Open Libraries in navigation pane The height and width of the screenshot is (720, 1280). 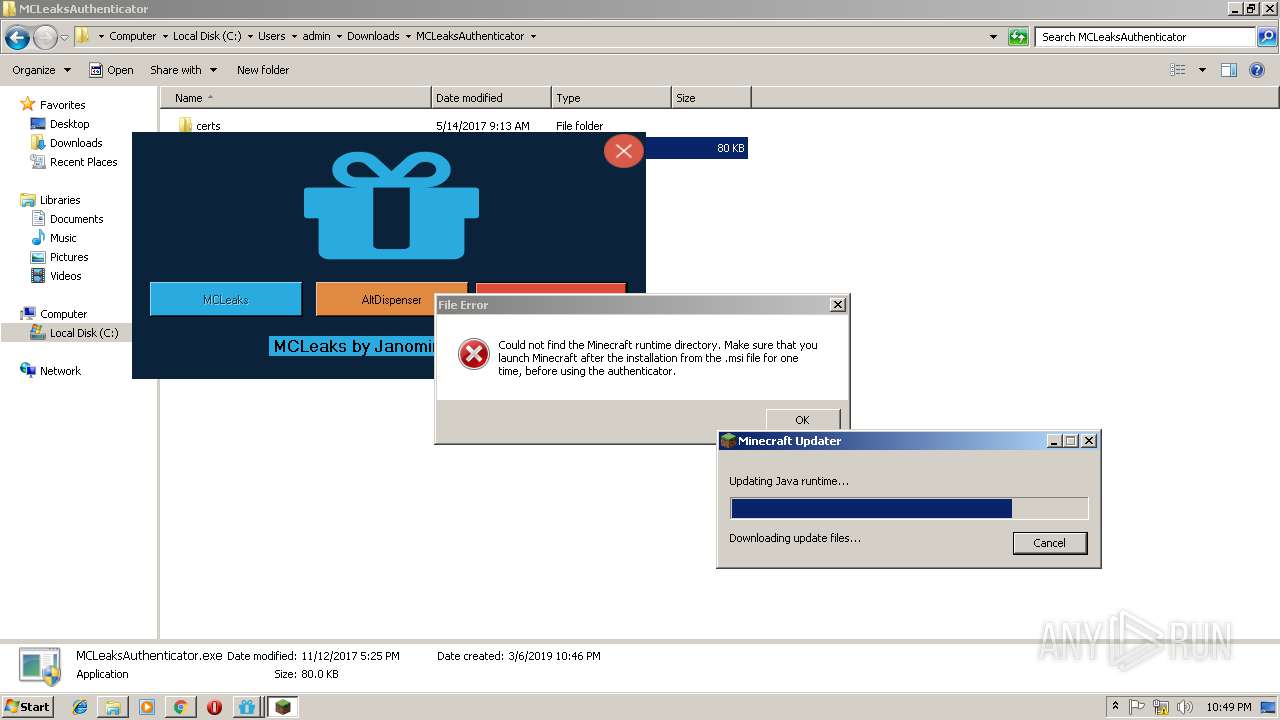(60, 200)
